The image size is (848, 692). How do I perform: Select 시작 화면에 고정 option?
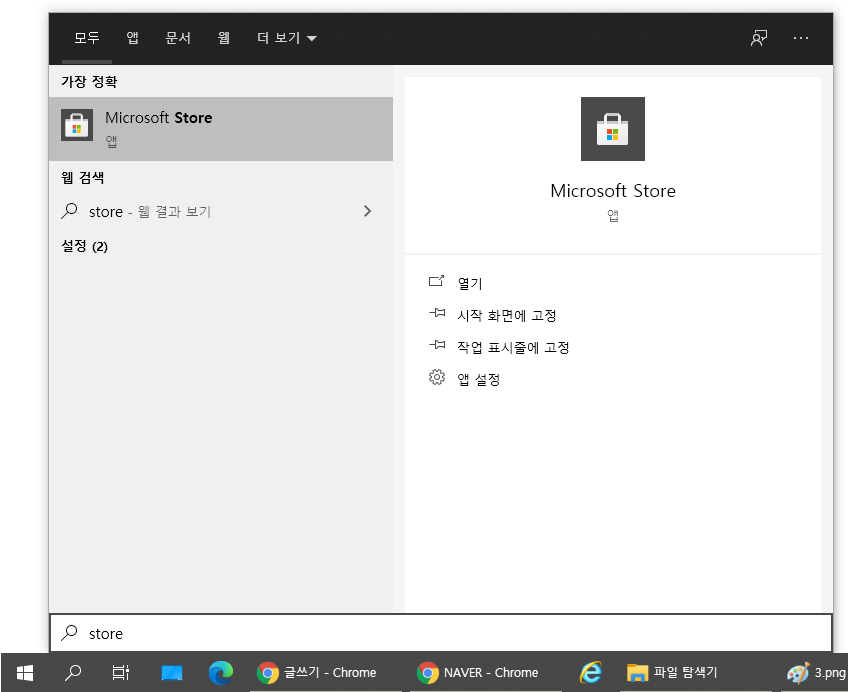point(507,315)
